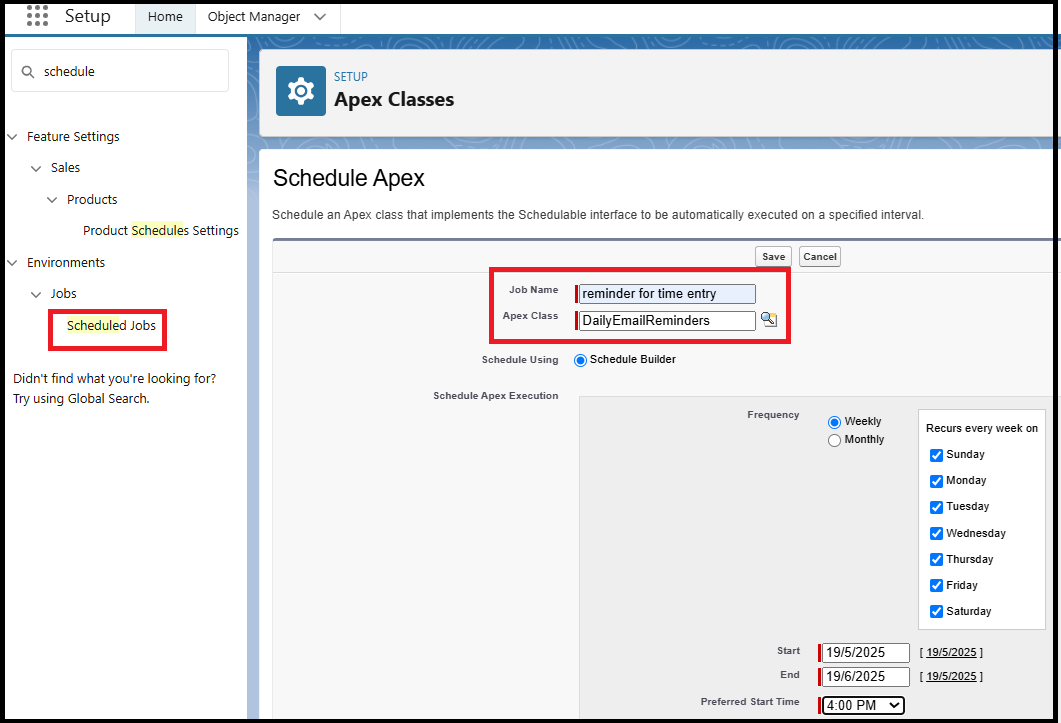Switch to the Object Manager tab
This screenshot has height=723, width=1061.
click(254, 17)
